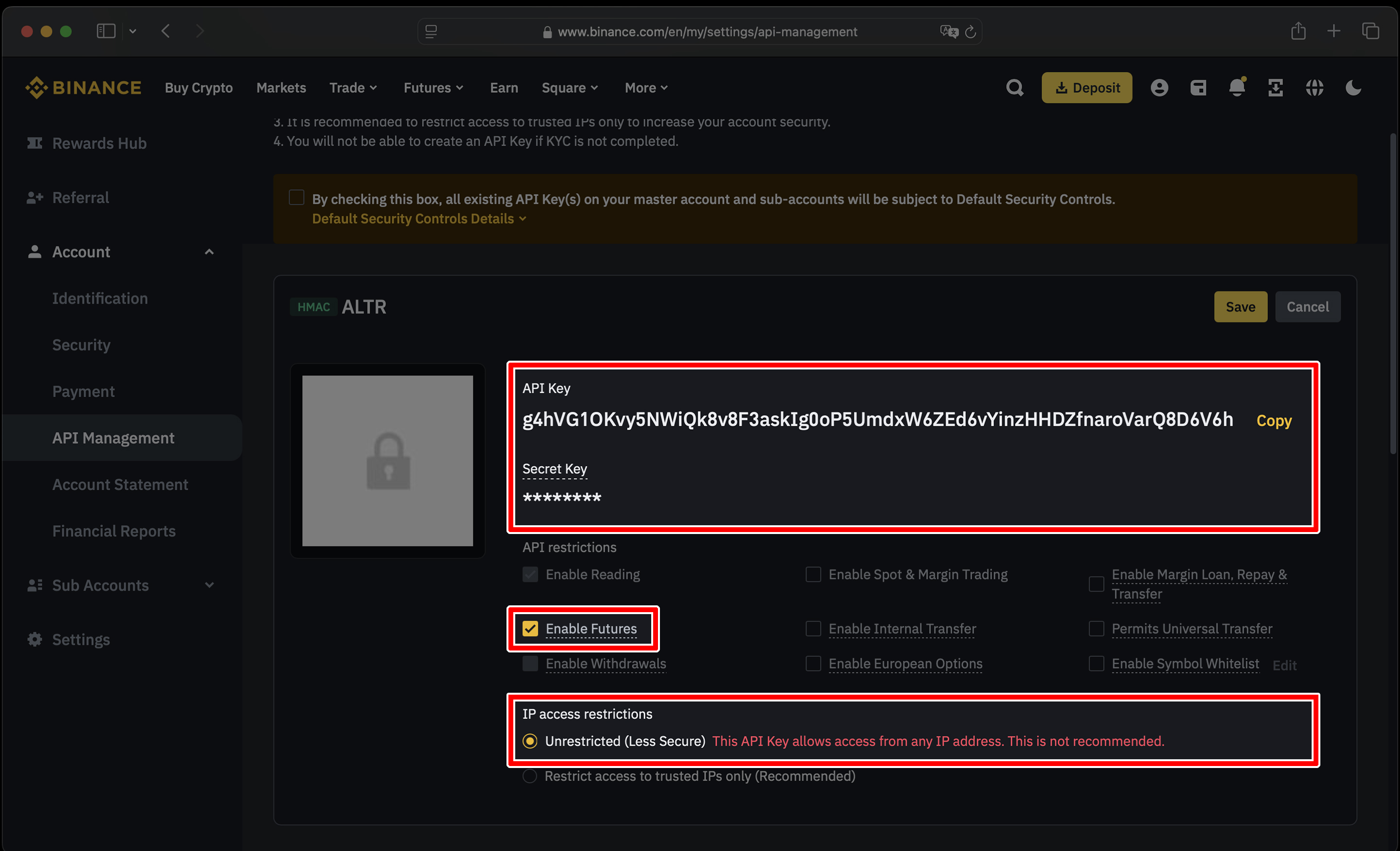The image size is (1400, 851).
Task: Check Permits Universal Transfer checkbox
Action: click(1096, 629)
